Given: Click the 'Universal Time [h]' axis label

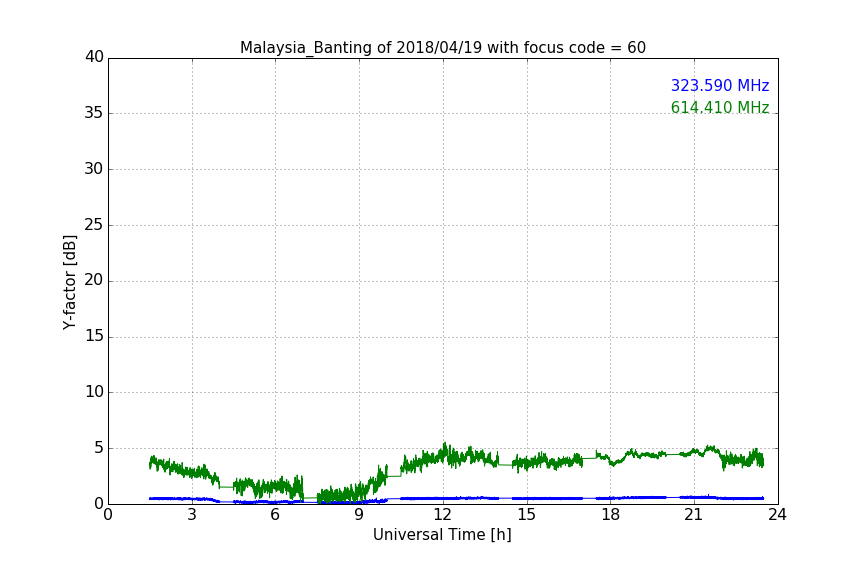Looking at the screenshot, I should 442,535.
